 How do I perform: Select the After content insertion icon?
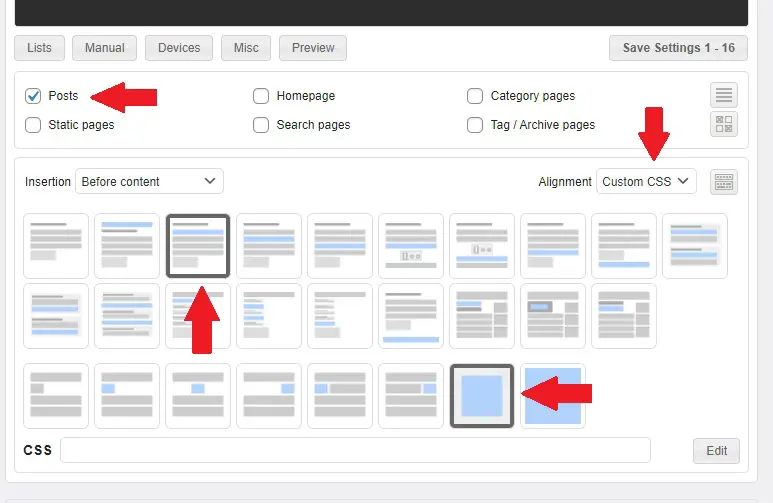[x=553, y=246]
